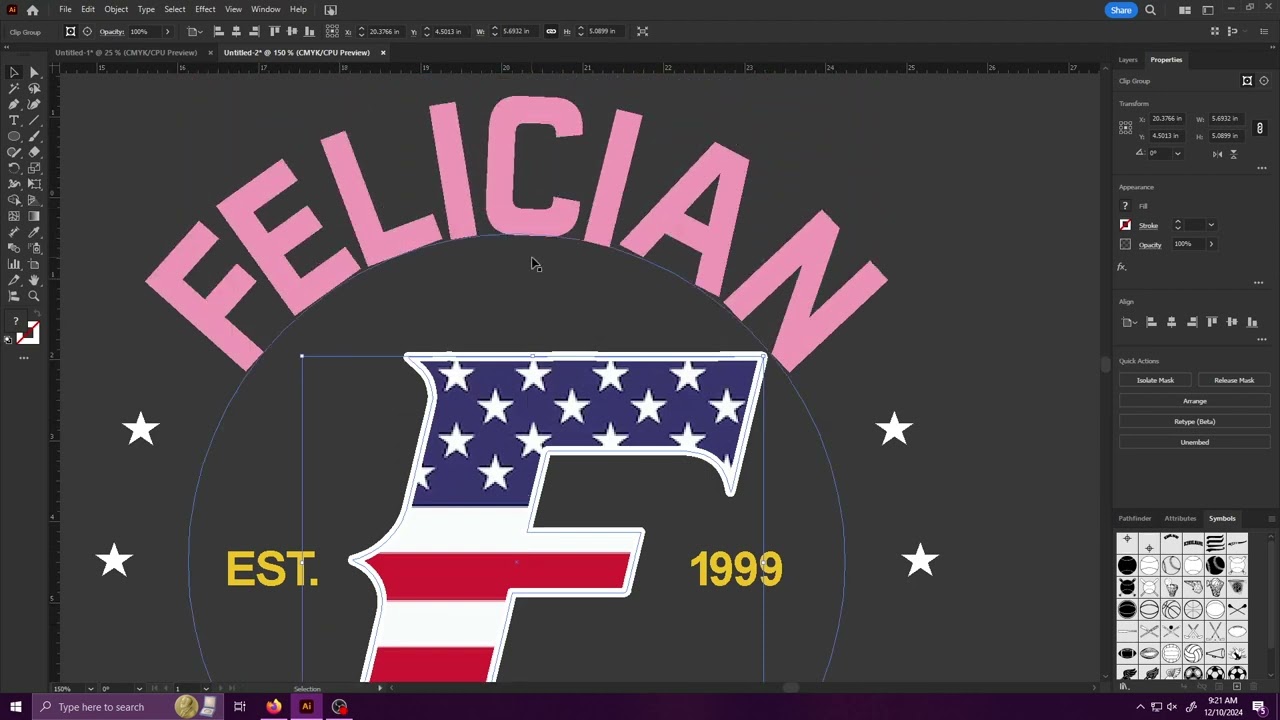Open the Window menu
The height and width of the screenshot is (720, 1280).
(x=265, y=9)
